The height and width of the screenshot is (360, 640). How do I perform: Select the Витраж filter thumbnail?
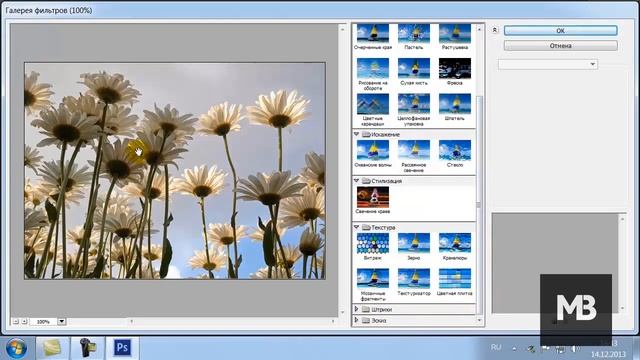(373, 244)
